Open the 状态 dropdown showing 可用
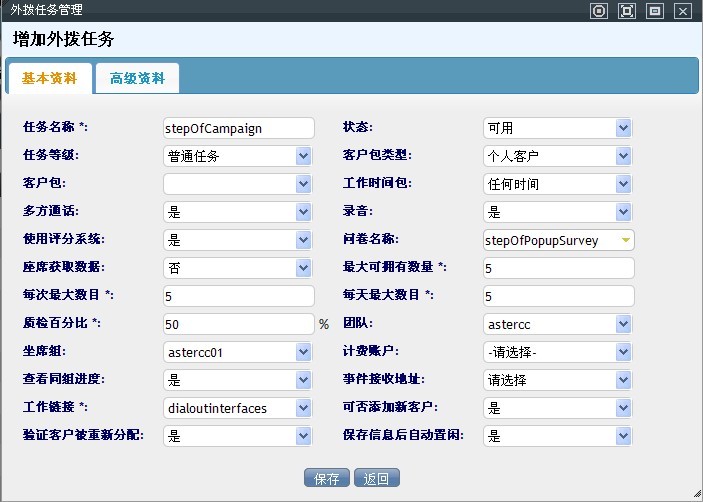The height and width of the screenshot is (502, 703). point(557,128)
